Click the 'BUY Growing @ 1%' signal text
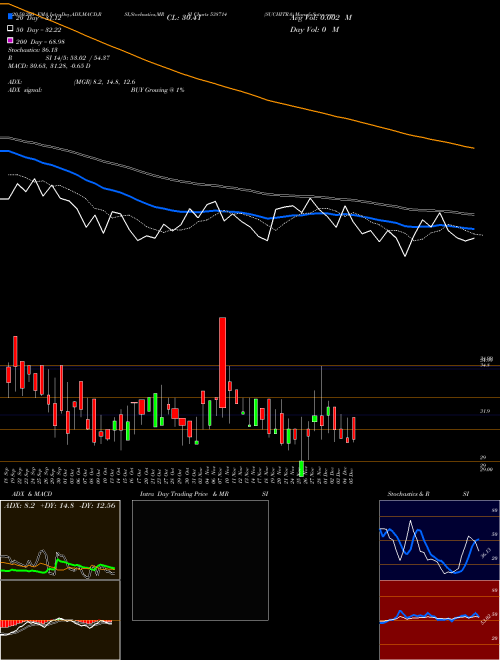Screen dimensions: 500x660 [157, 90]
